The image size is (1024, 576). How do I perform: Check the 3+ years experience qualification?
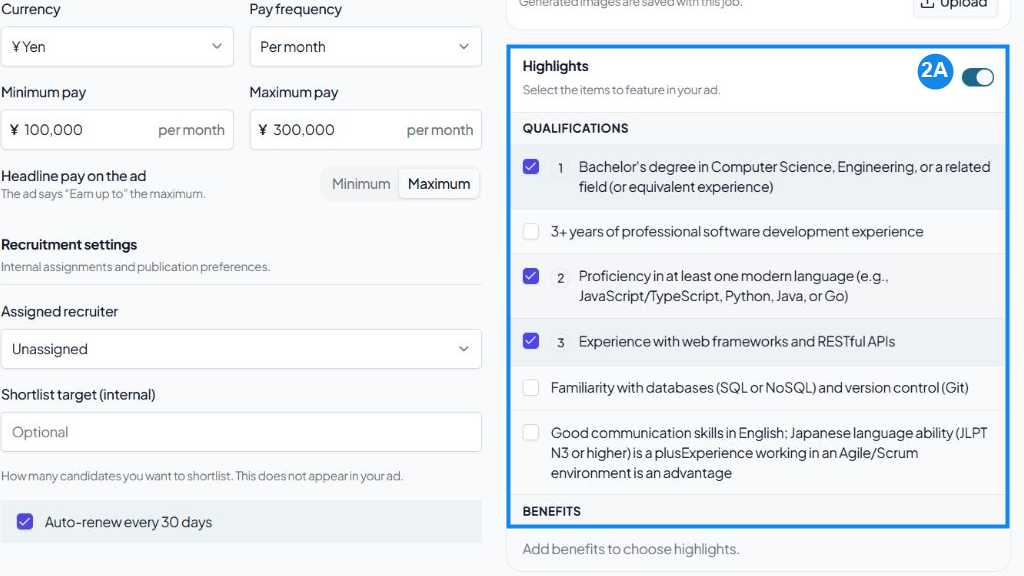pos(531,231)
